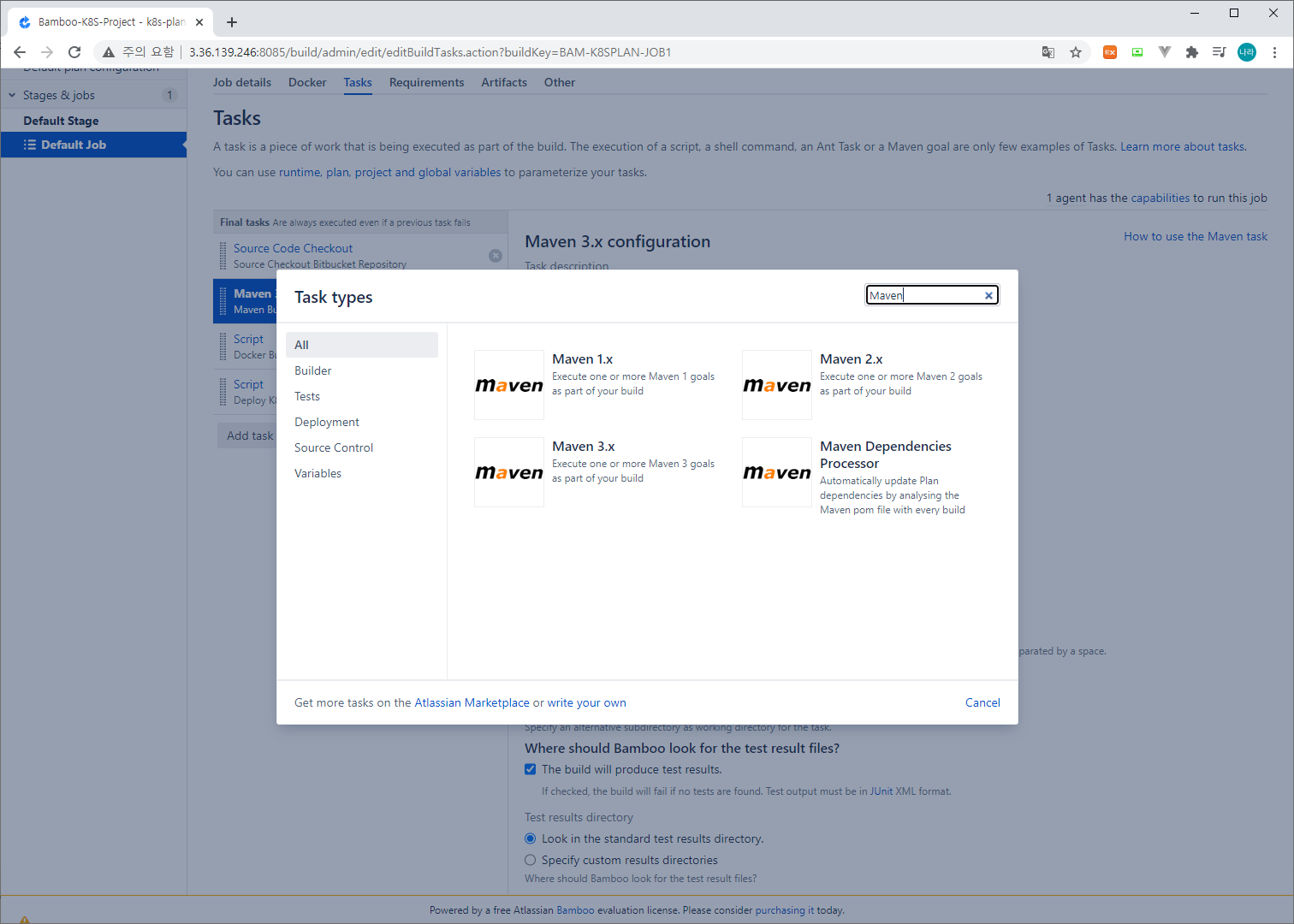Select 'Look in the standard test results directory'

tap(531, 838)
